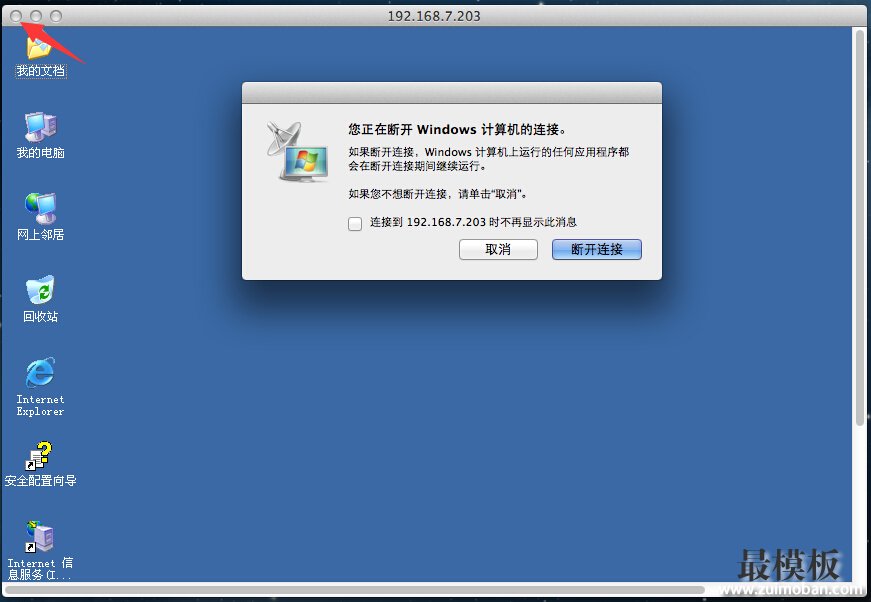Click the 断开连接 button
This screenshot has width=871, height=602.
point(597,249)
